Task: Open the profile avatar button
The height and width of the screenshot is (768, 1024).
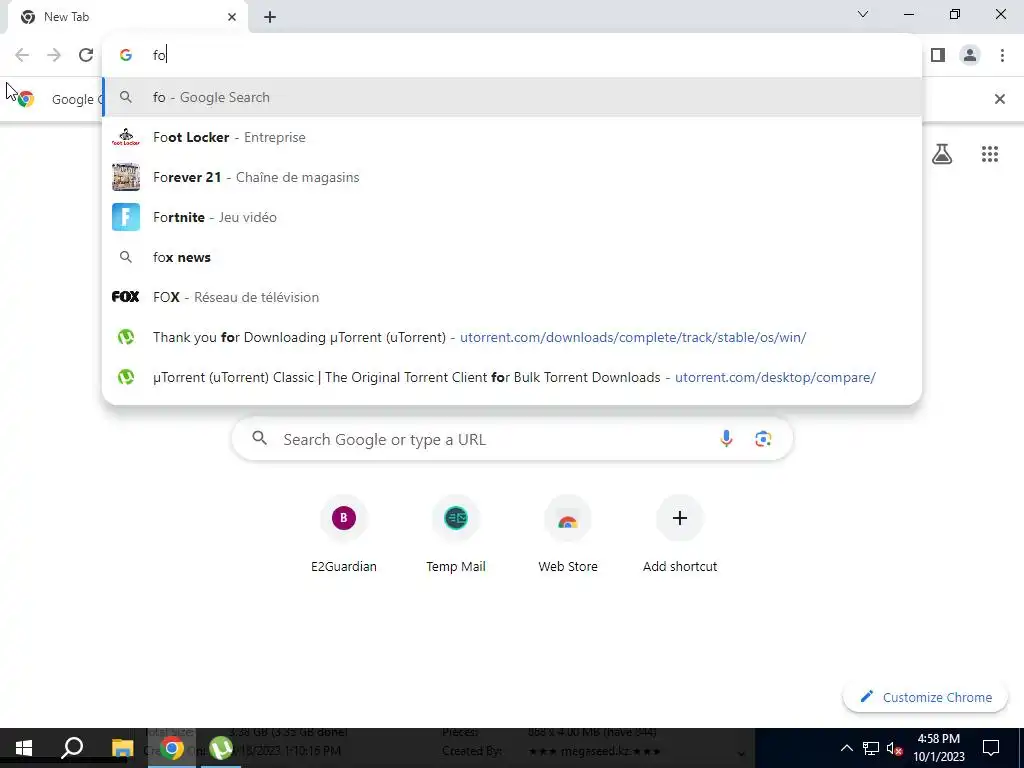Action: [x=970, y=56]
